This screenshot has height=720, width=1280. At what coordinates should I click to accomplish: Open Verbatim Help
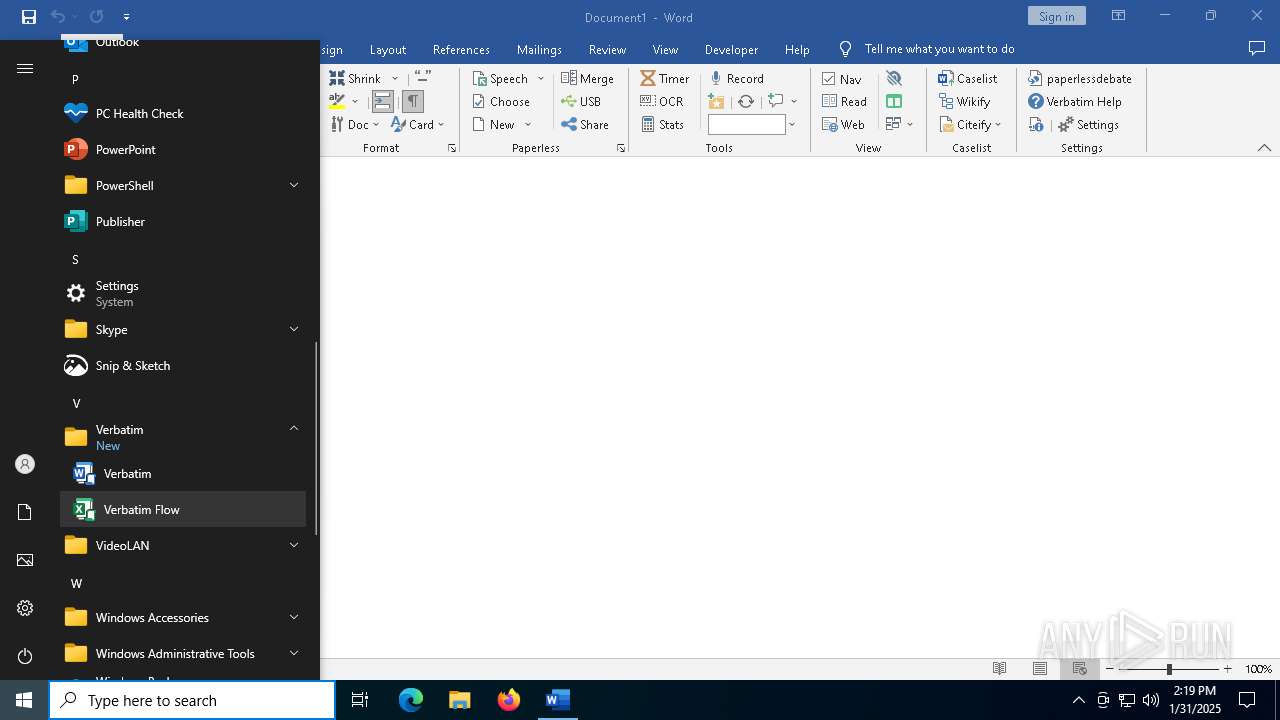(1075, 101)
